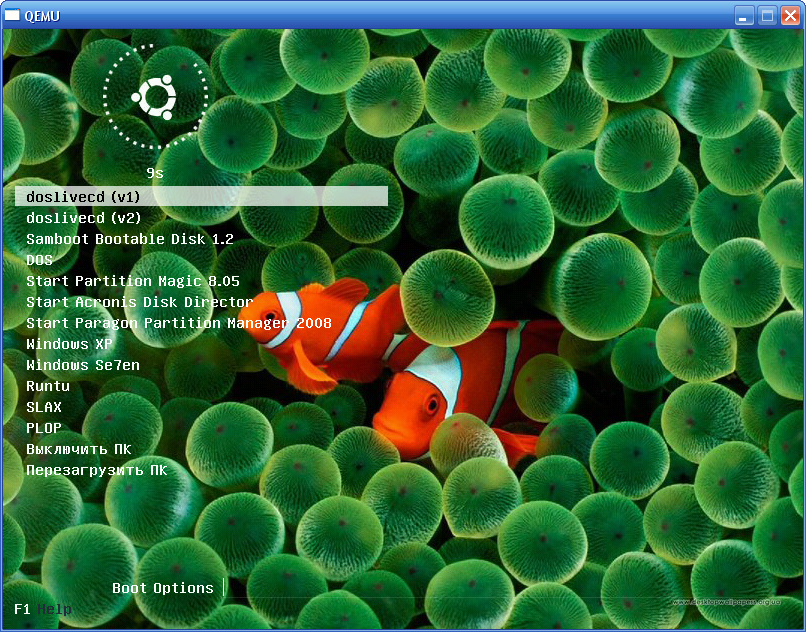Start Paragon Partition Manager 2008
Viewport: 806px width, 632px height.
(179, 323)
